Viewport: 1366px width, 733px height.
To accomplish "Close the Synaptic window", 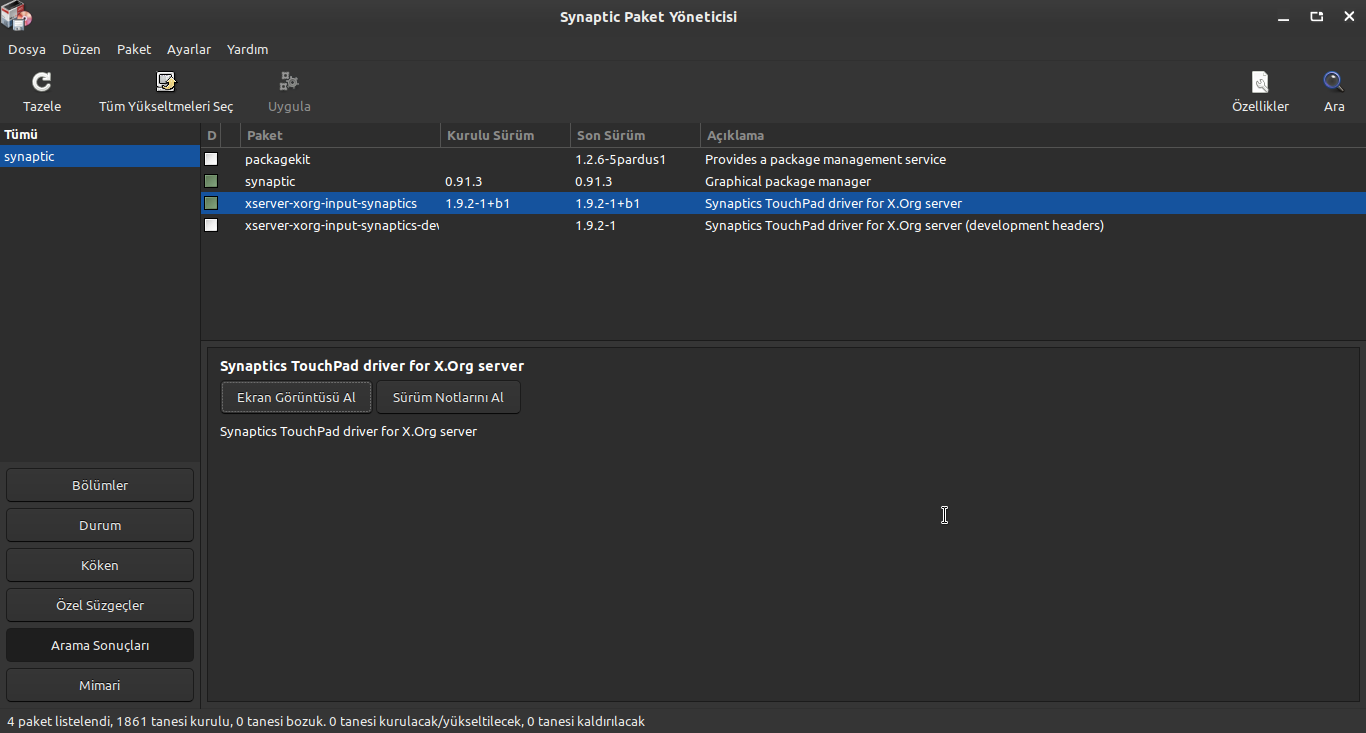I will coord(1347,17).
